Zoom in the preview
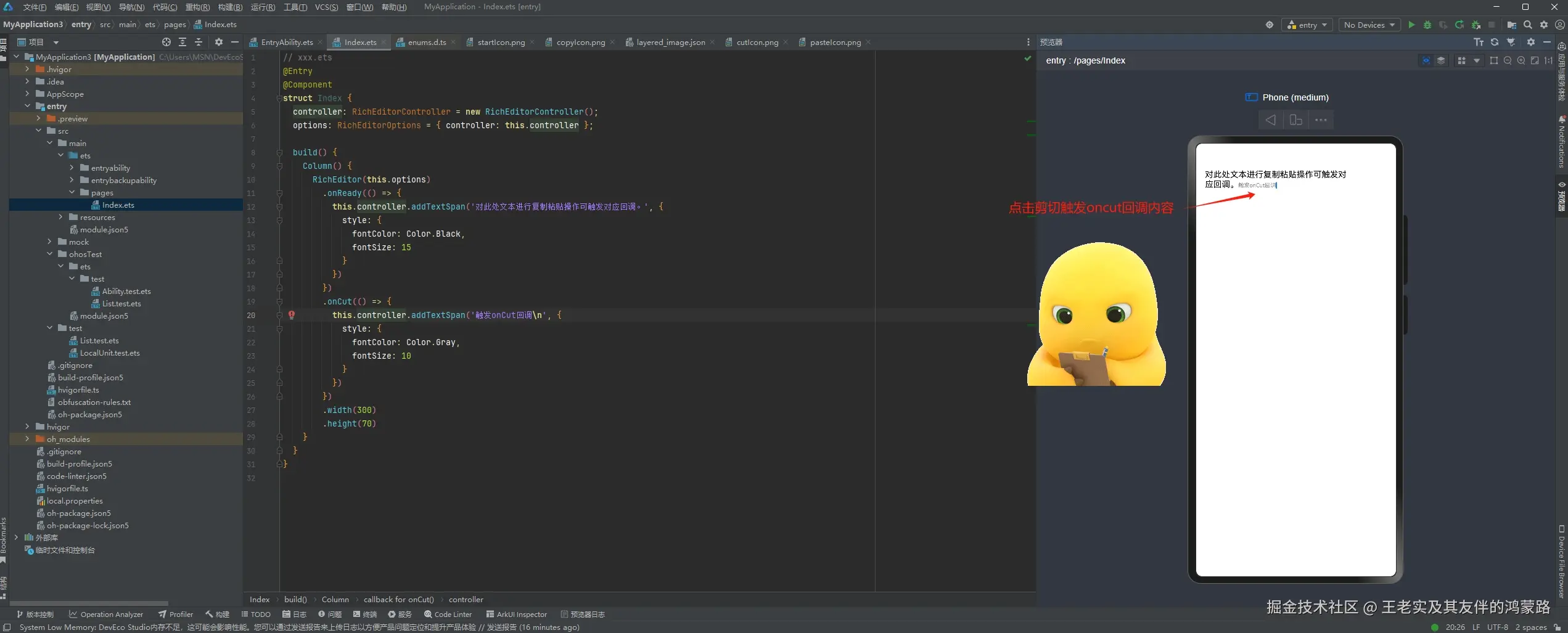This screenshot has height=633, width=1568. pos(1521,60)
